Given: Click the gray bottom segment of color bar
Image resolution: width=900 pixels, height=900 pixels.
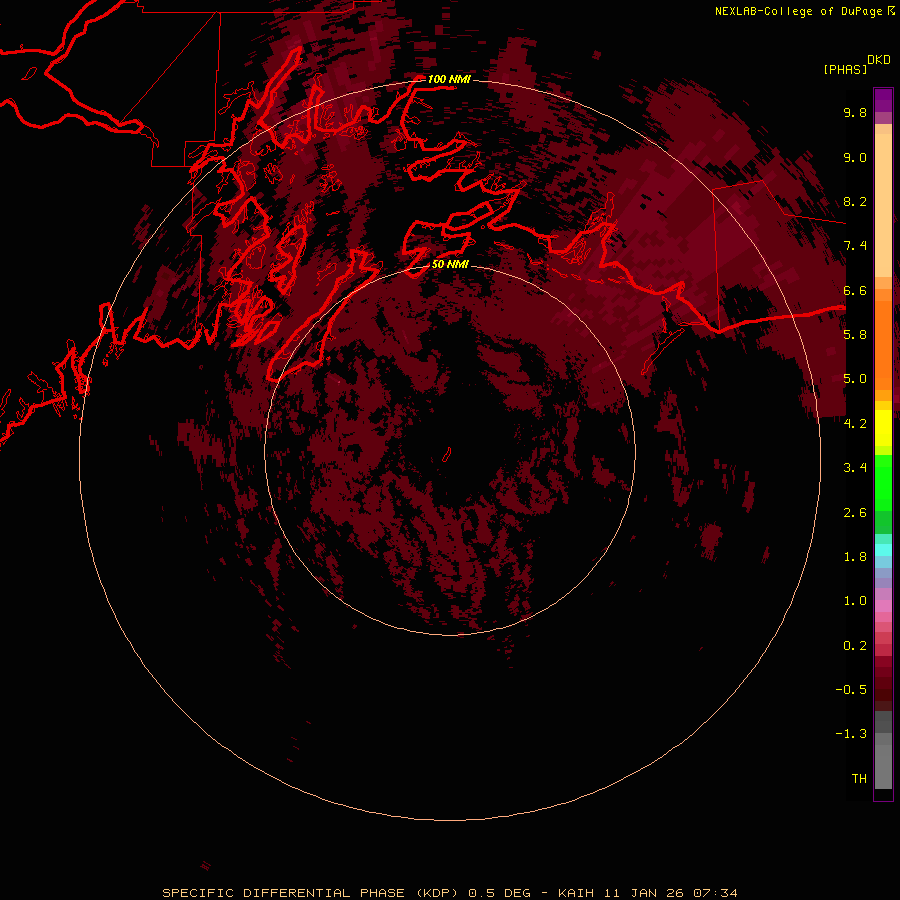Looking at the screenshot, I should [x=883, y=769].
